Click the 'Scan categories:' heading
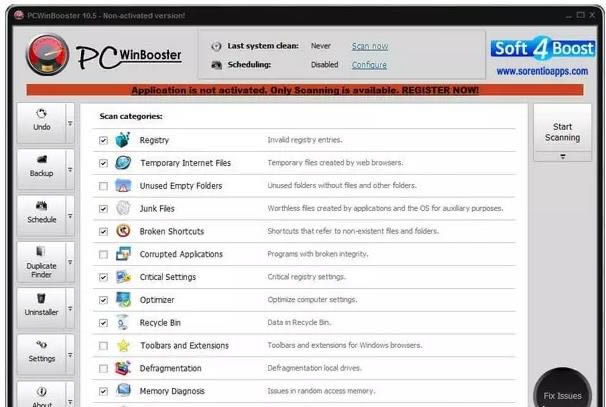 click(x=131, y=116)
